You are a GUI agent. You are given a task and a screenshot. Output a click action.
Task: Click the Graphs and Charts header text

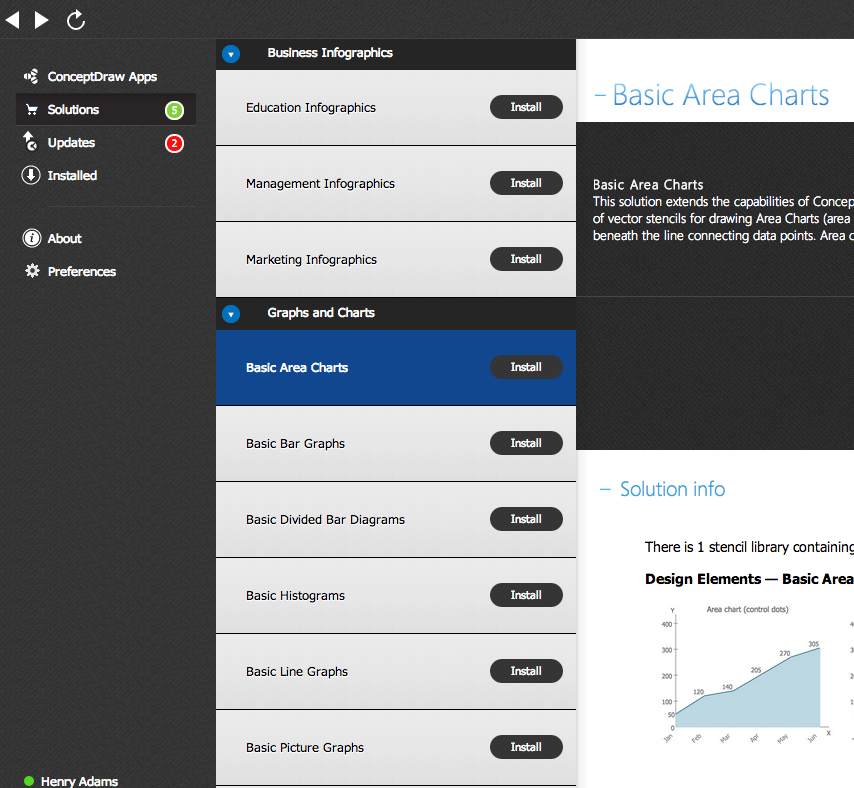[321, 313]
